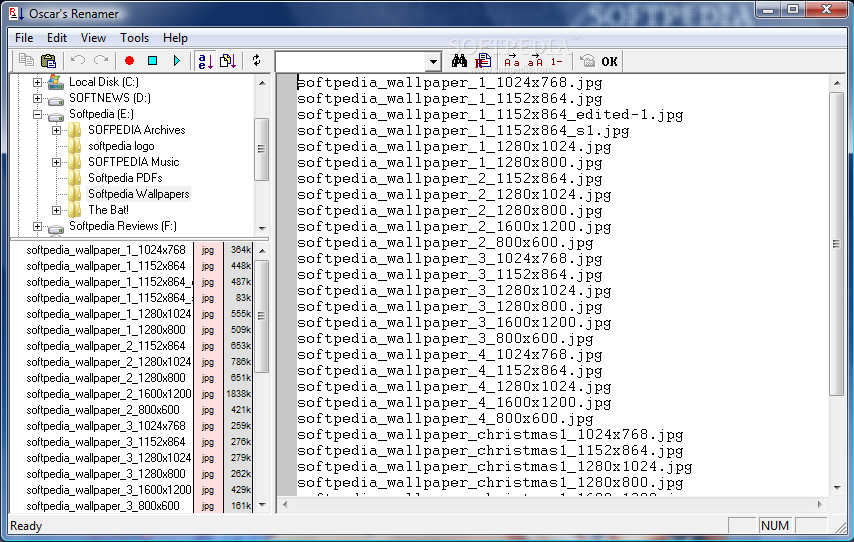Click the folder tree scroll down arrow
854x542 pixels.
point(262,228)
